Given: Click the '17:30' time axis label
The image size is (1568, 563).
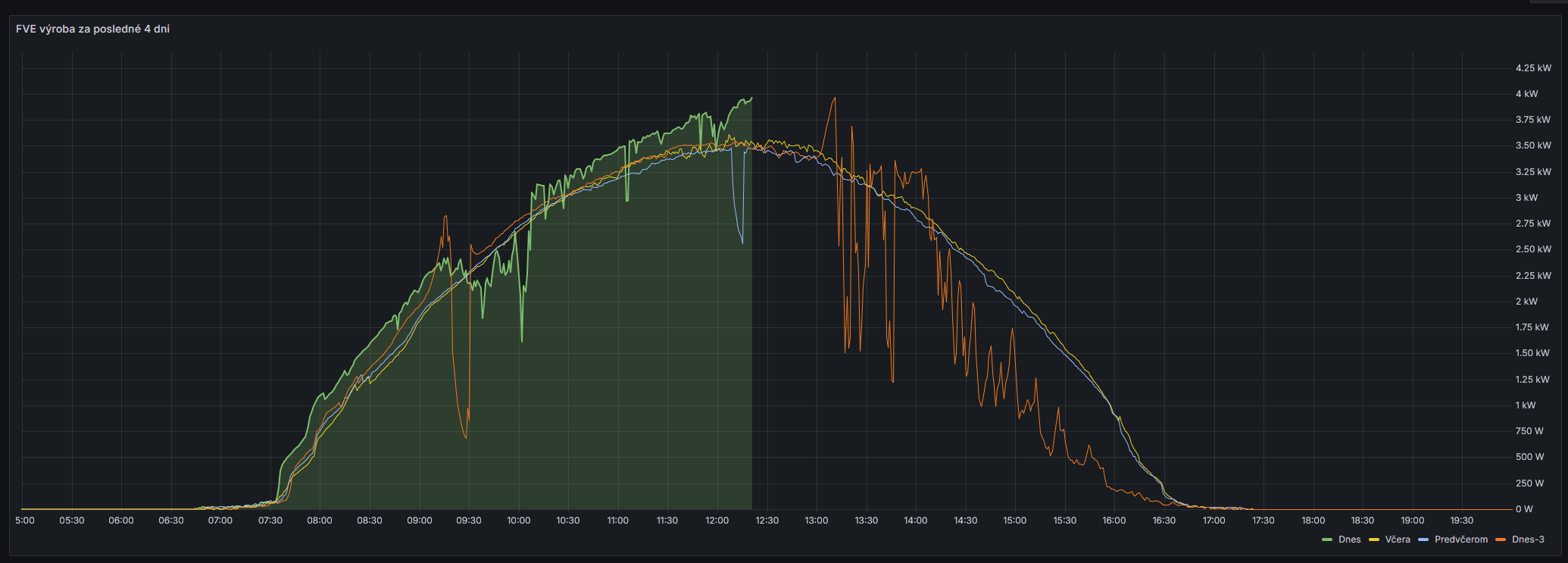Looking at the screenshot, I should (x=1263, y=521).
